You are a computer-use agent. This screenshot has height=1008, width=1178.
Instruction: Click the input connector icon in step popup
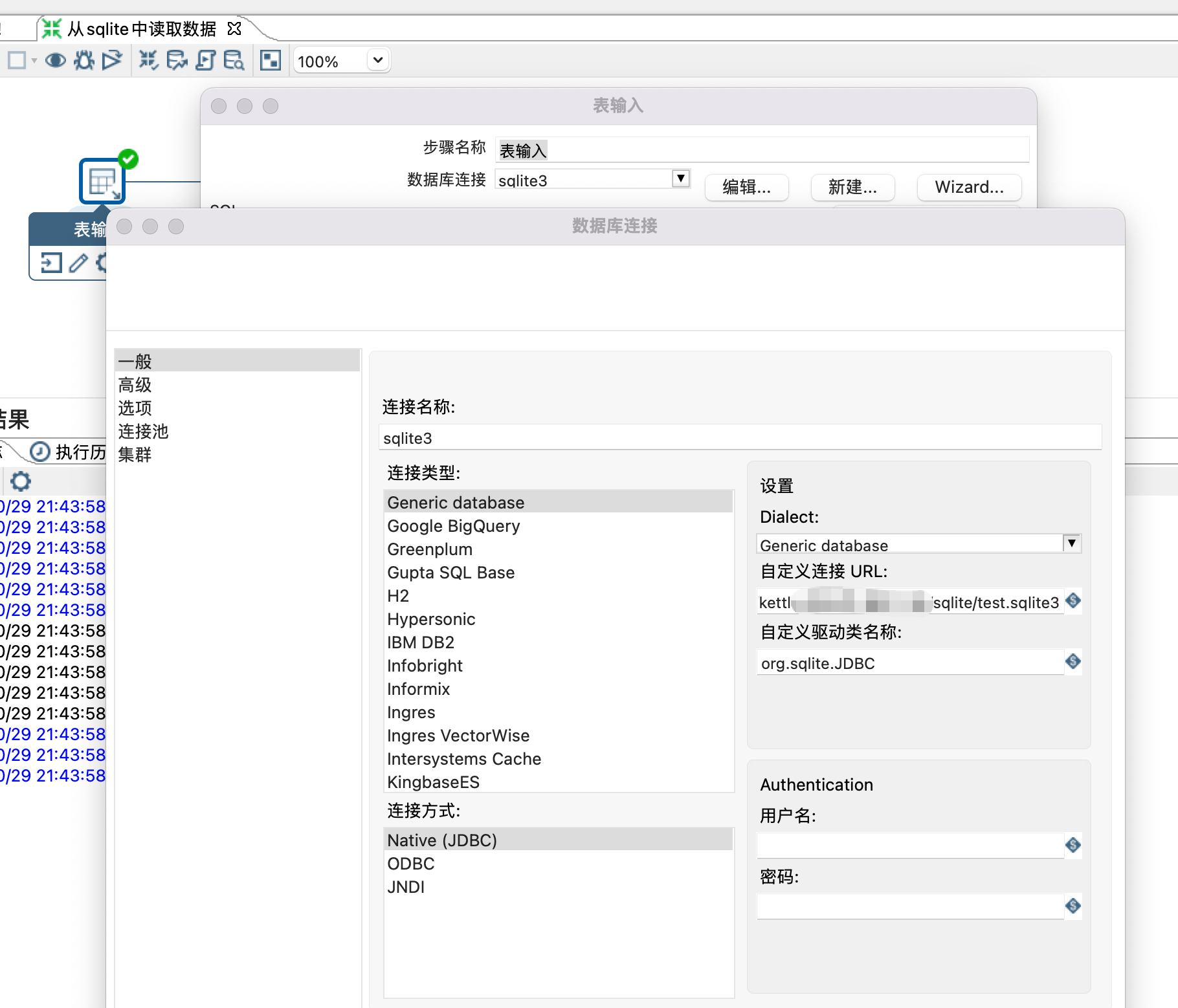coord(51,263)
